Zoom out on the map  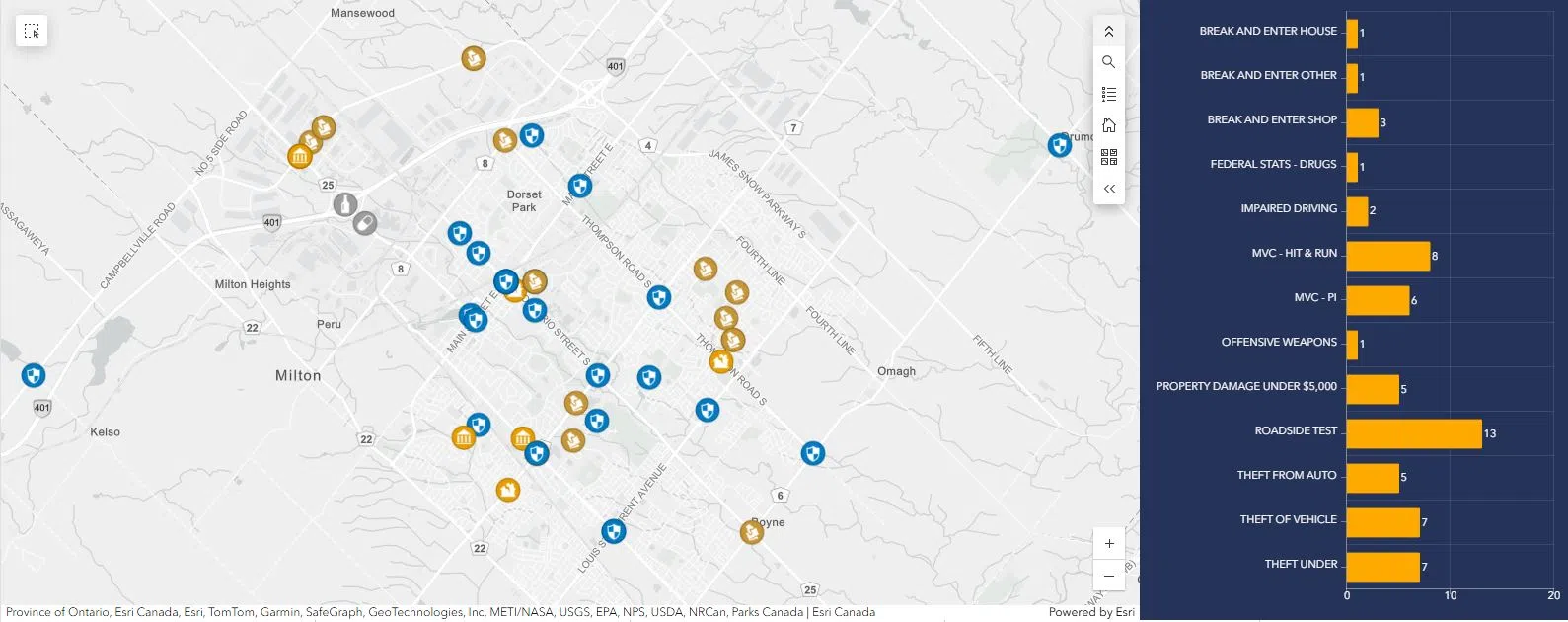pyautogui.click(x=1109, y=576)
